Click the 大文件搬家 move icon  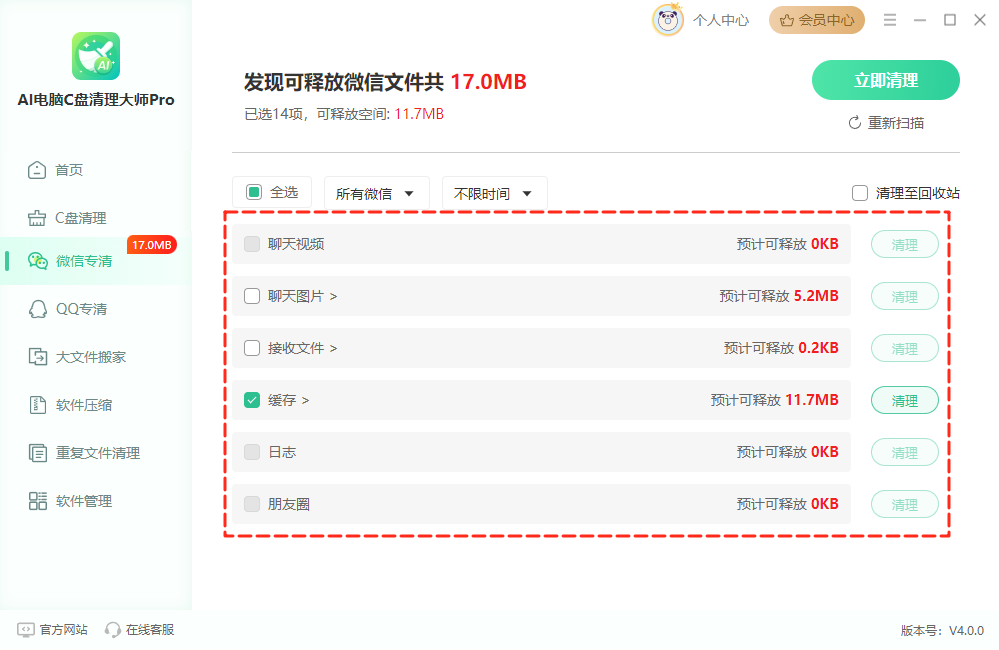point(38,357)
